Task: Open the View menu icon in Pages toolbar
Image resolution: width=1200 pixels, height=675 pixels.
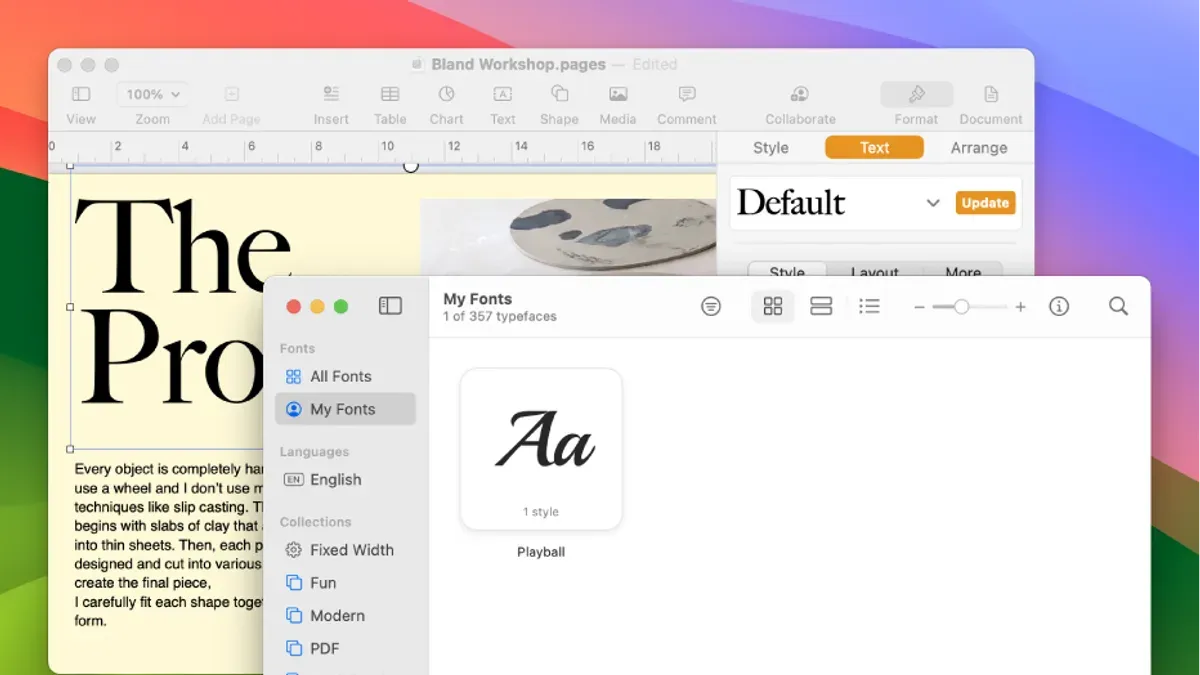Action: [81, 94]
